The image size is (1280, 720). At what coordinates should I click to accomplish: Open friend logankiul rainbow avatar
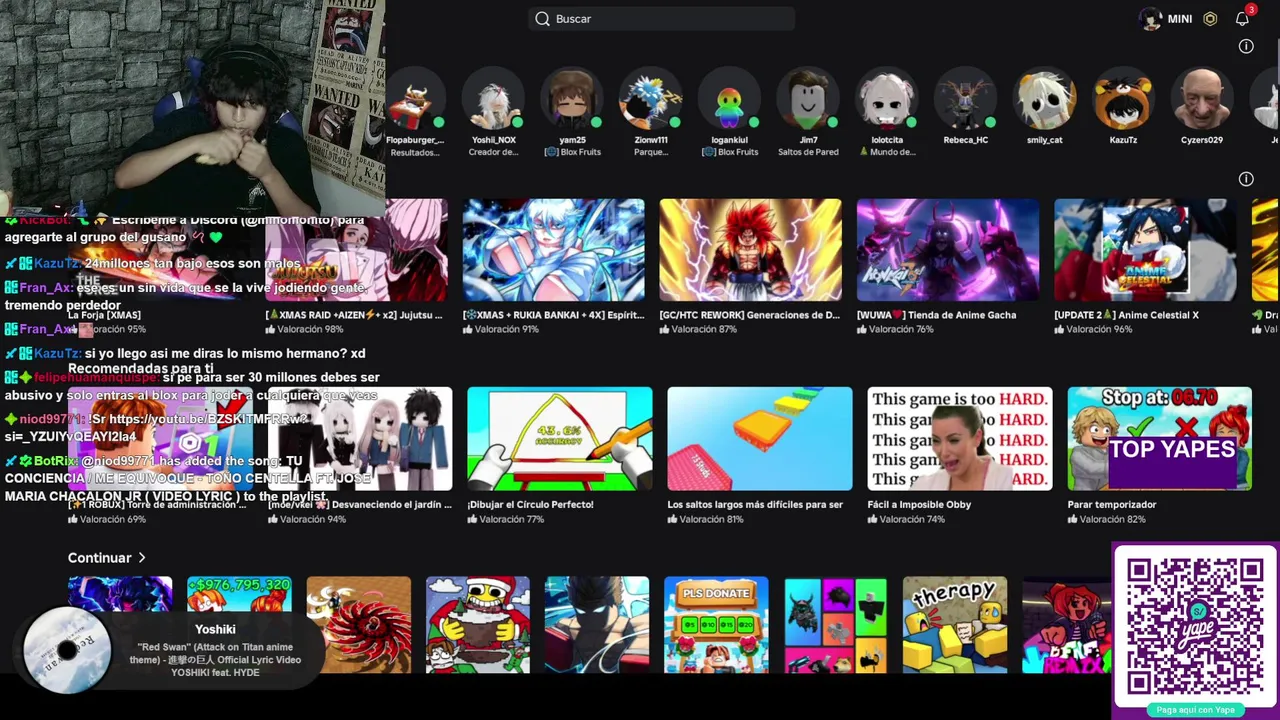point(729,99)
